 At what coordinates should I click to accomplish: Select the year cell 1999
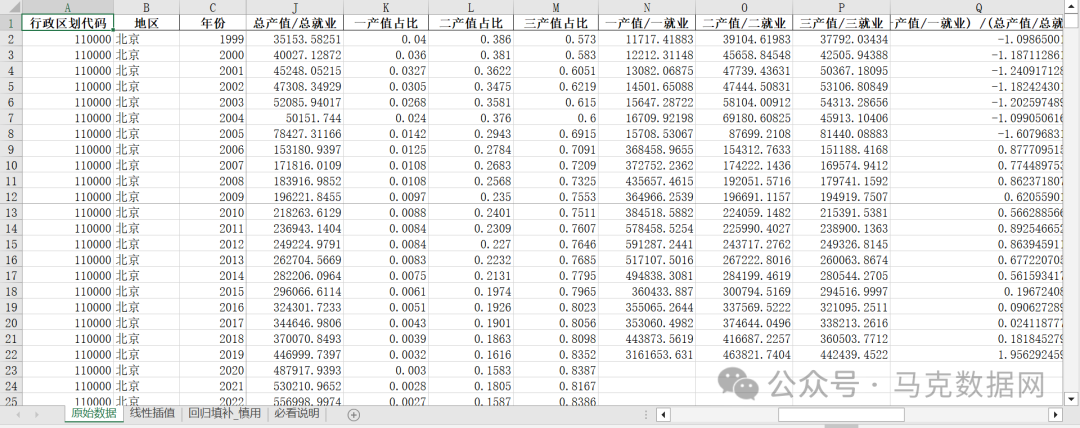coord(212,39)
